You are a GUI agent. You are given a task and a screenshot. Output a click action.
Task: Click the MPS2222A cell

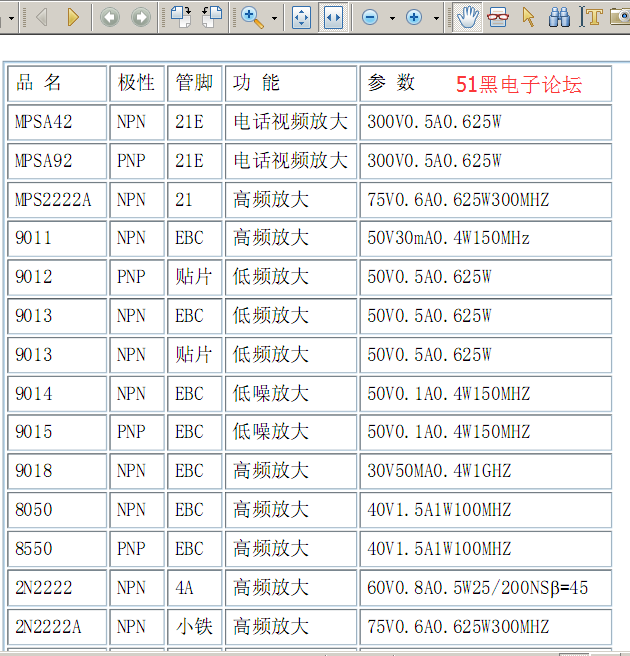[57, 200]
